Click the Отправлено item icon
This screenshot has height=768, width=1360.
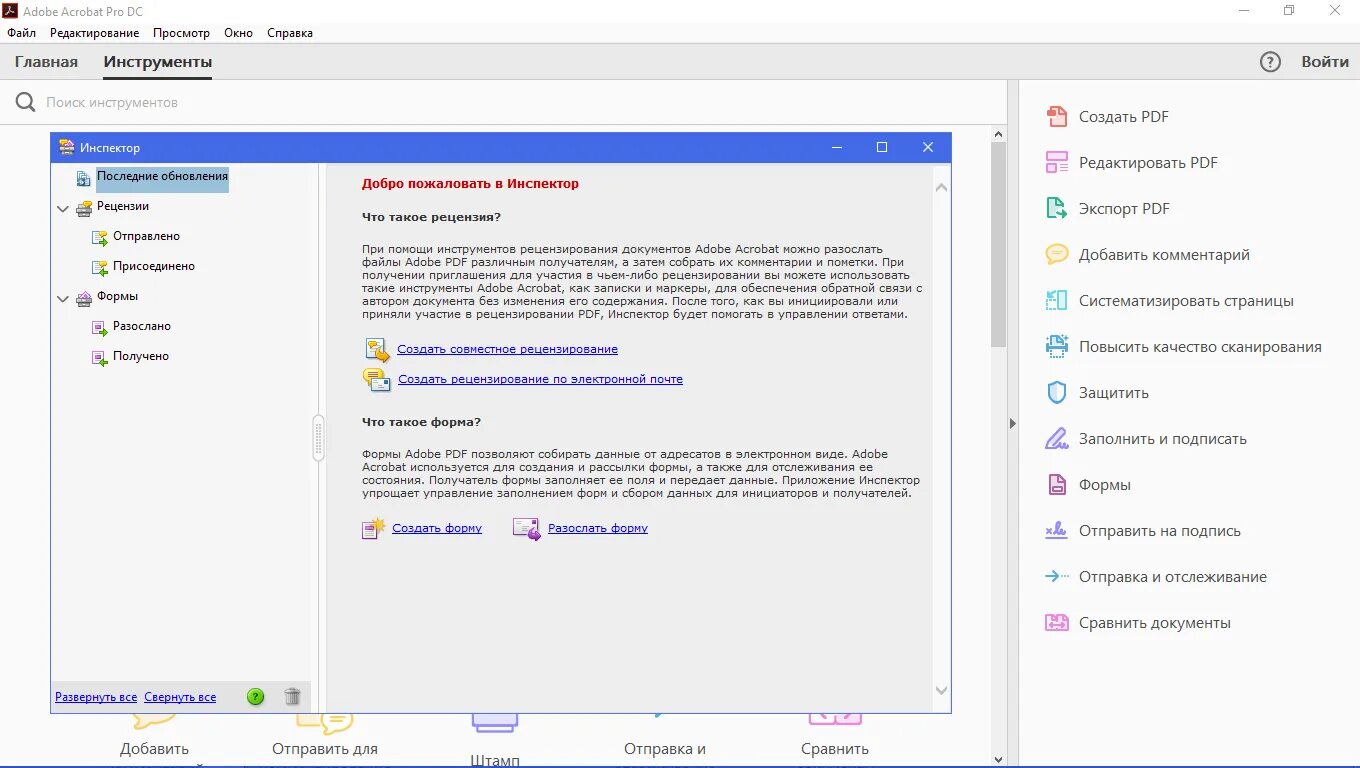coord(100,238)
